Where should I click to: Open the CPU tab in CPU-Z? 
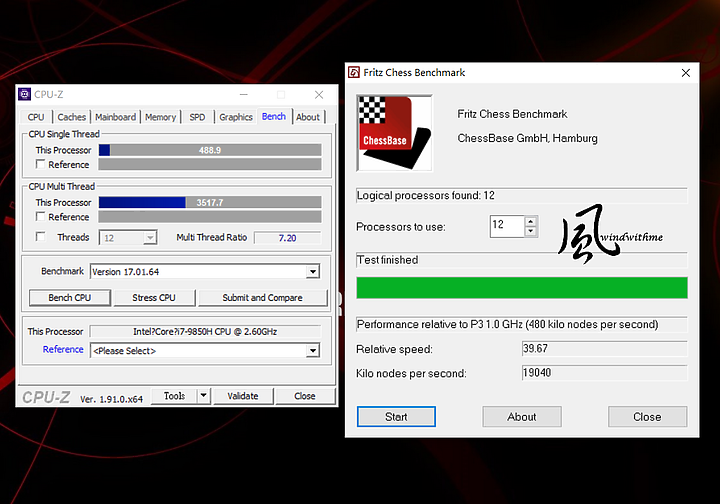pos(36,117)
